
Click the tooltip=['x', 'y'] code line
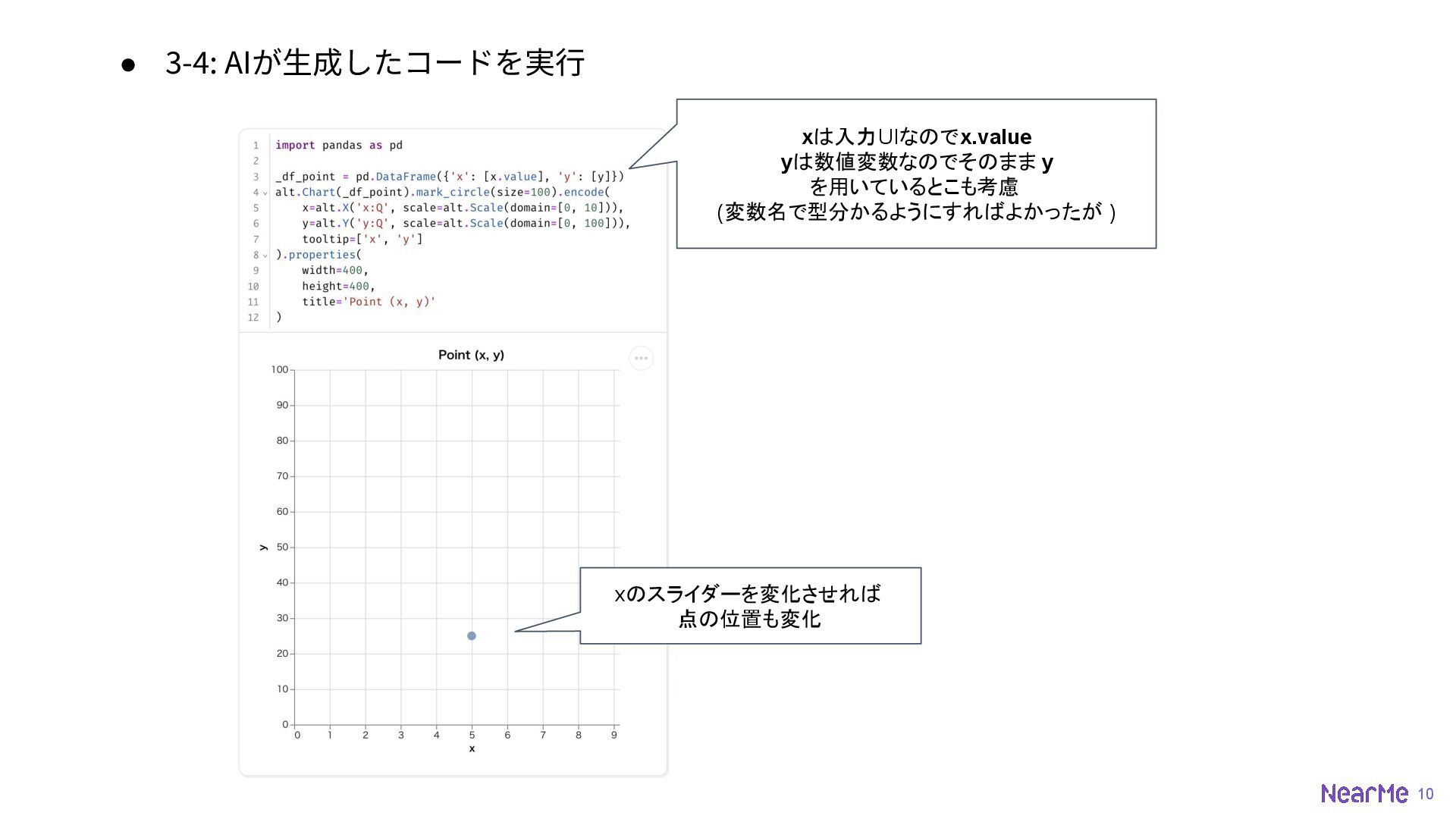362,239
